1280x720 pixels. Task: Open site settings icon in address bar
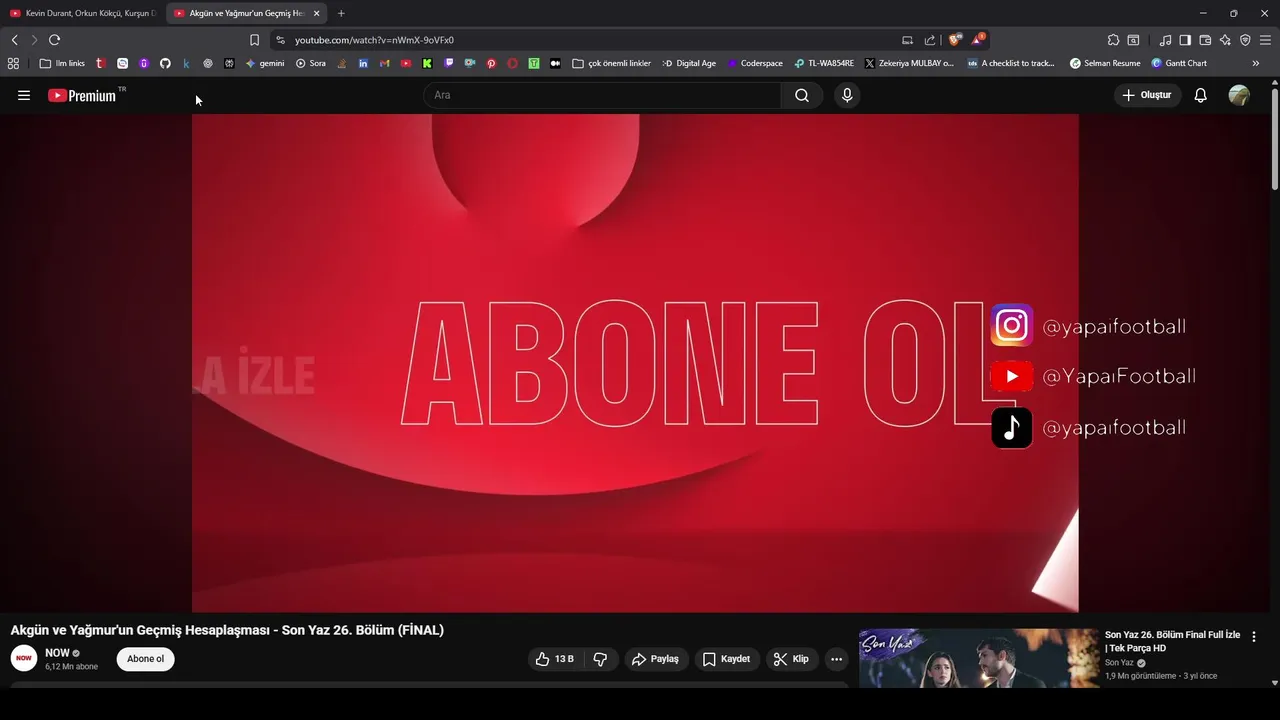pos(280,40)
